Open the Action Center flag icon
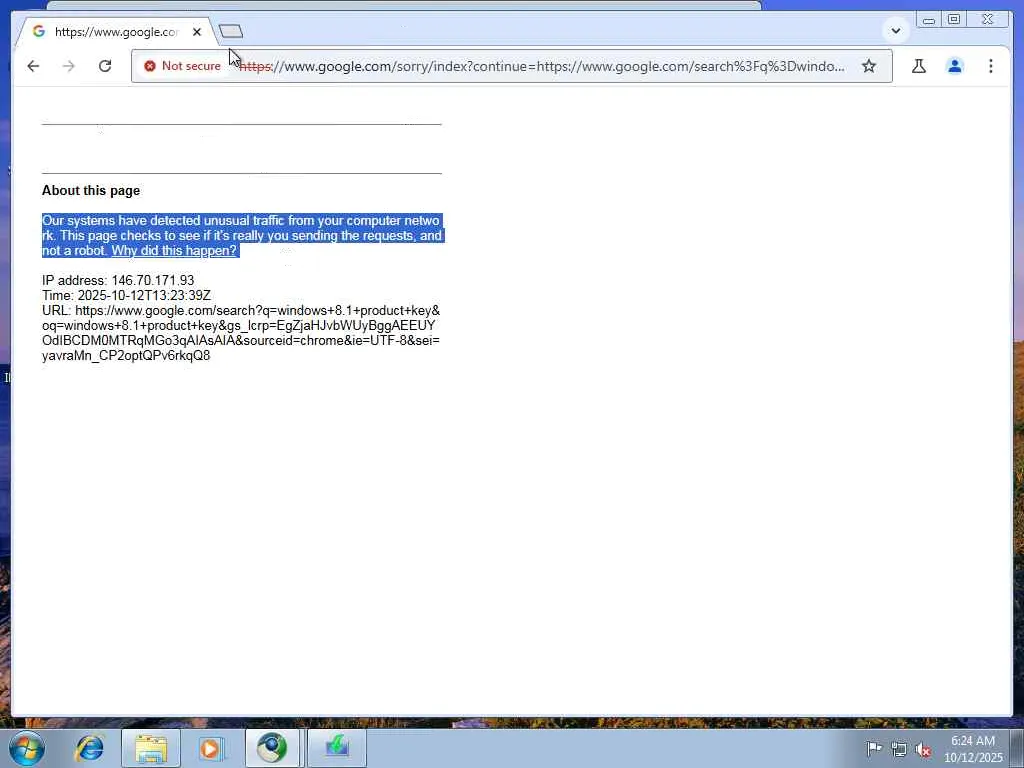Screen dimensions: 1024x768 [874, 748]
